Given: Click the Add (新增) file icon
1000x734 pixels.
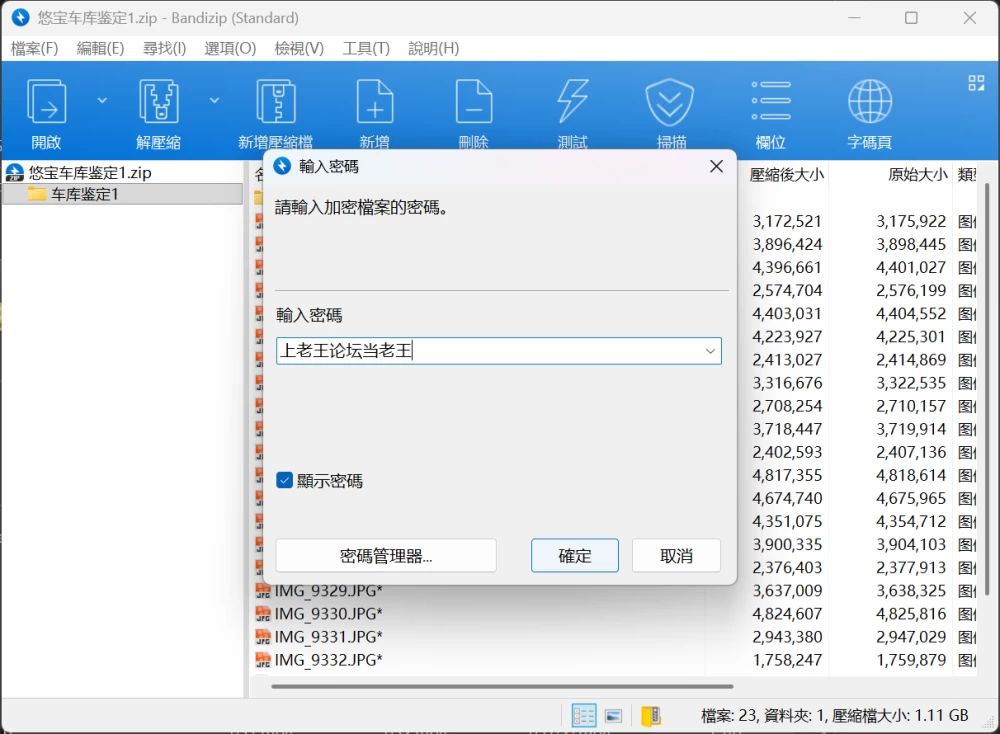Looking at the screenshot, I should pyautogui.click(x=374, y=101).
